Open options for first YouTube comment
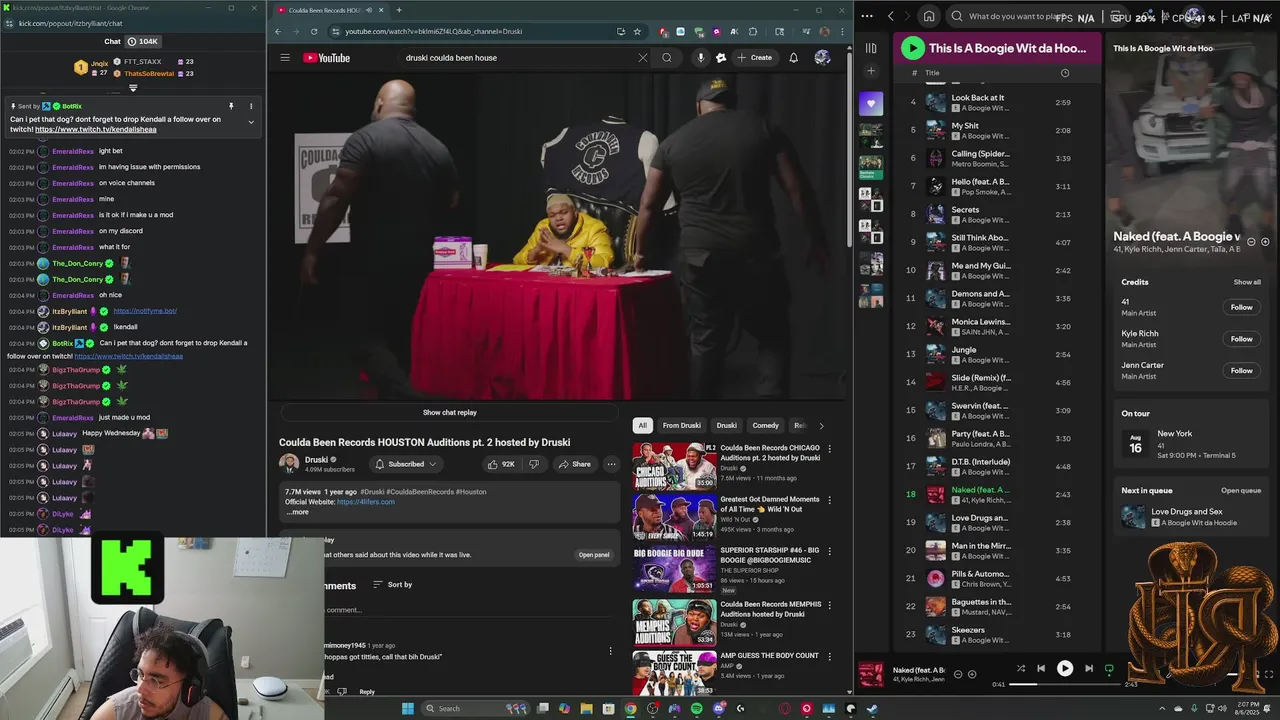Screen dimensions: 1280x720 (611, 651)
